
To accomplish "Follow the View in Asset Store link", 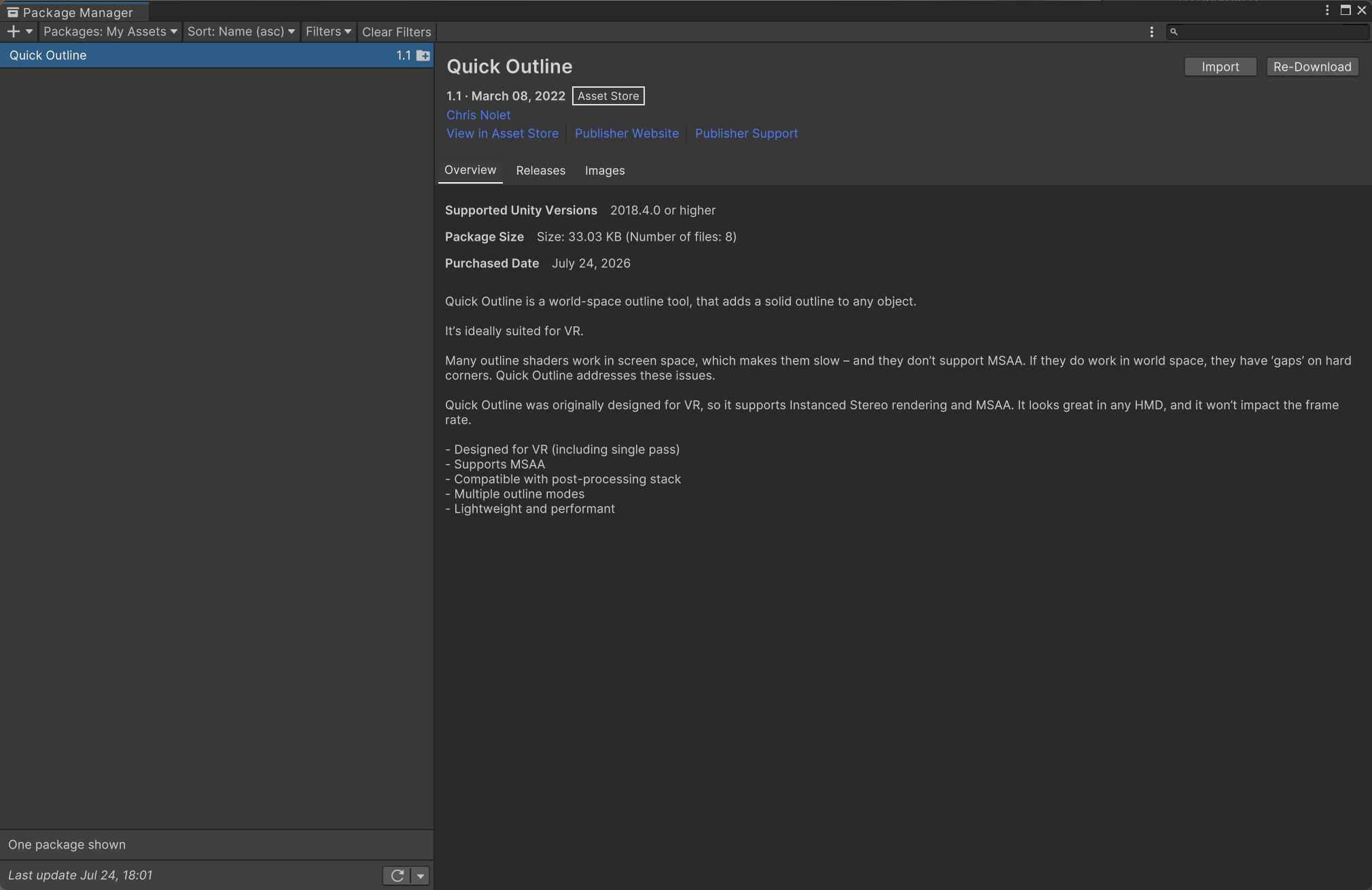I will coord(502,133).
